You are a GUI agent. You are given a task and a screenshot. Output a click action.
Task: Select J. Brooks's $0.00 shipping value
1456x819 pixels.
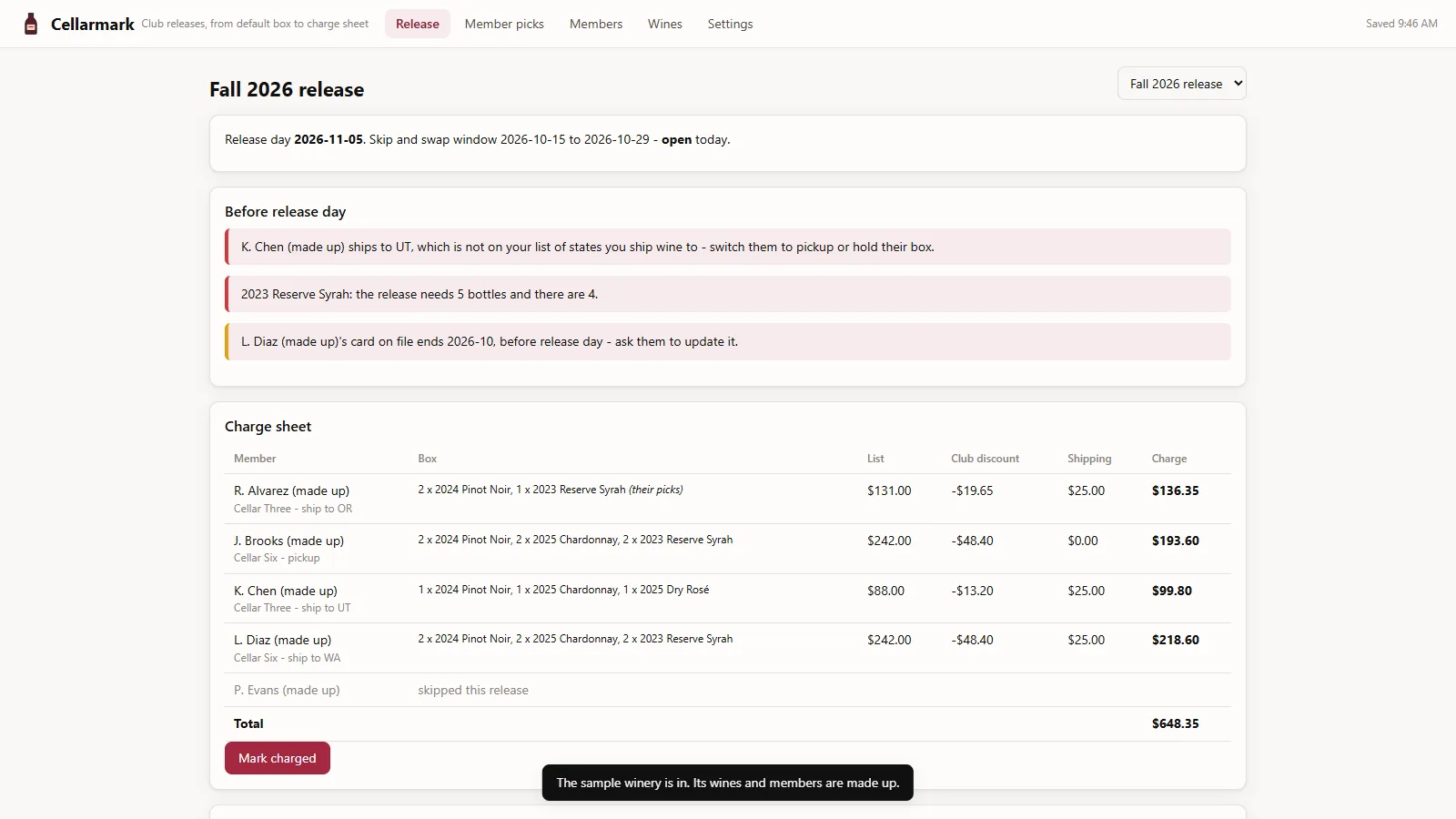(x=1083, y=541)
